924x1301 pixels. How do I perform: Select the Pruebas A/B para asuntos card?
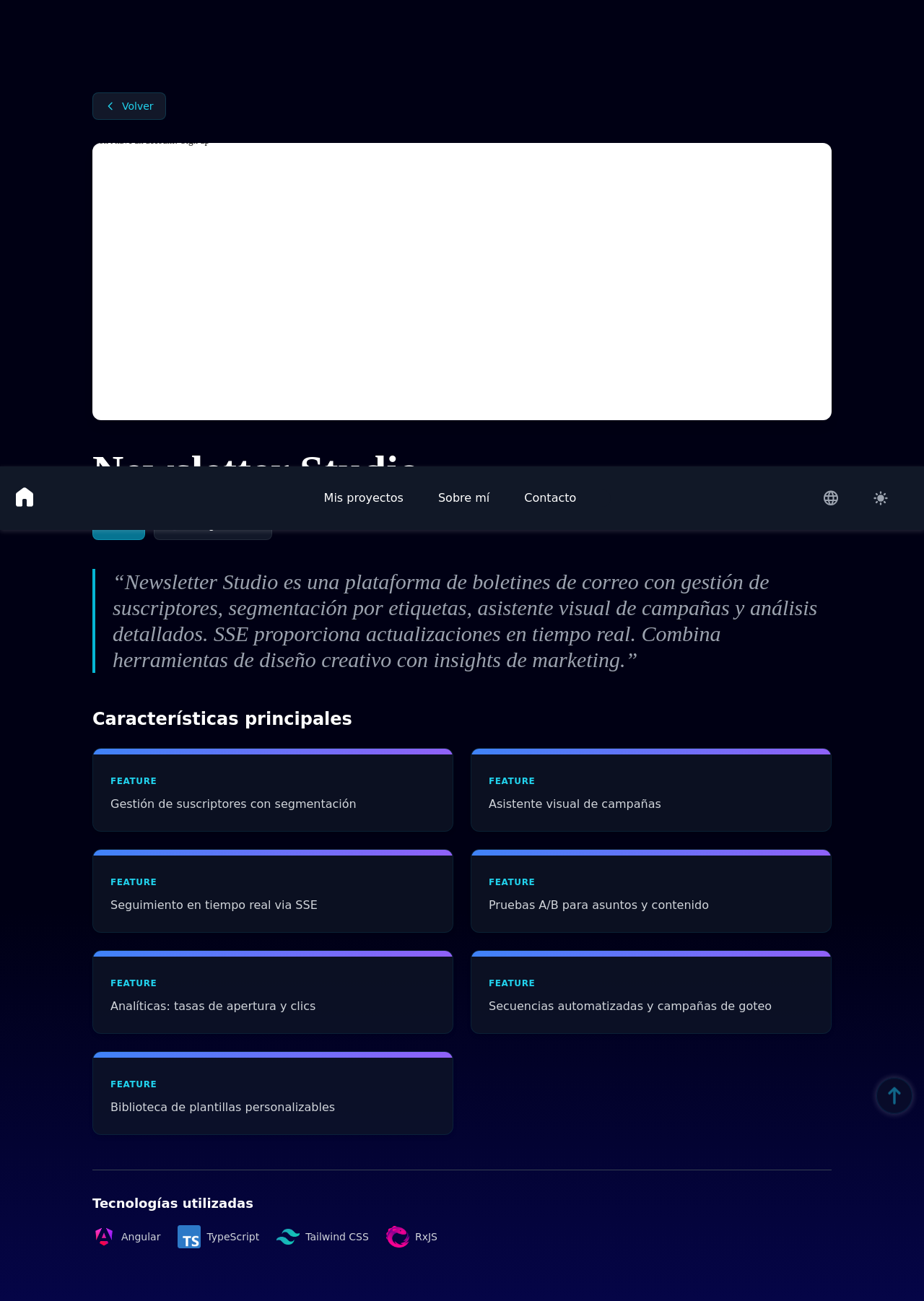(651, 891)
